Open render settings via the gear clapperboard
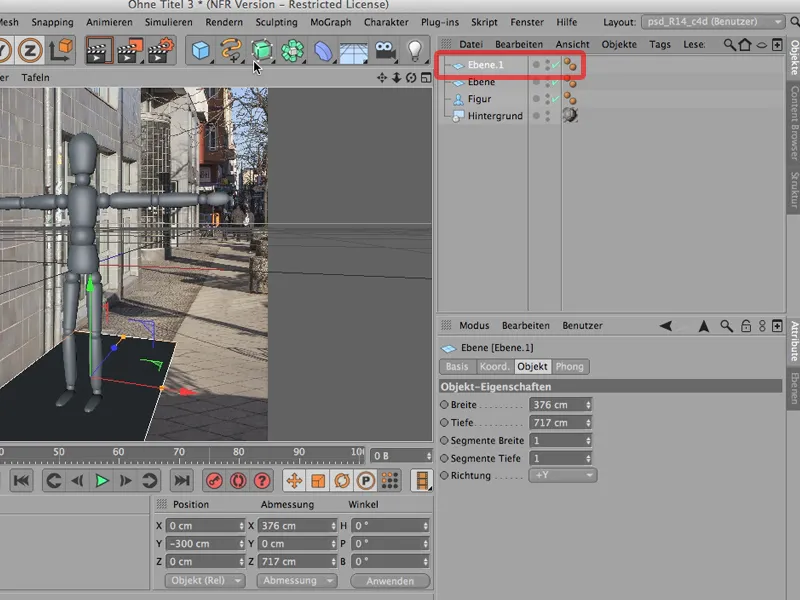The width and height of the screenshot is (800, 600). tap(161, 51)
